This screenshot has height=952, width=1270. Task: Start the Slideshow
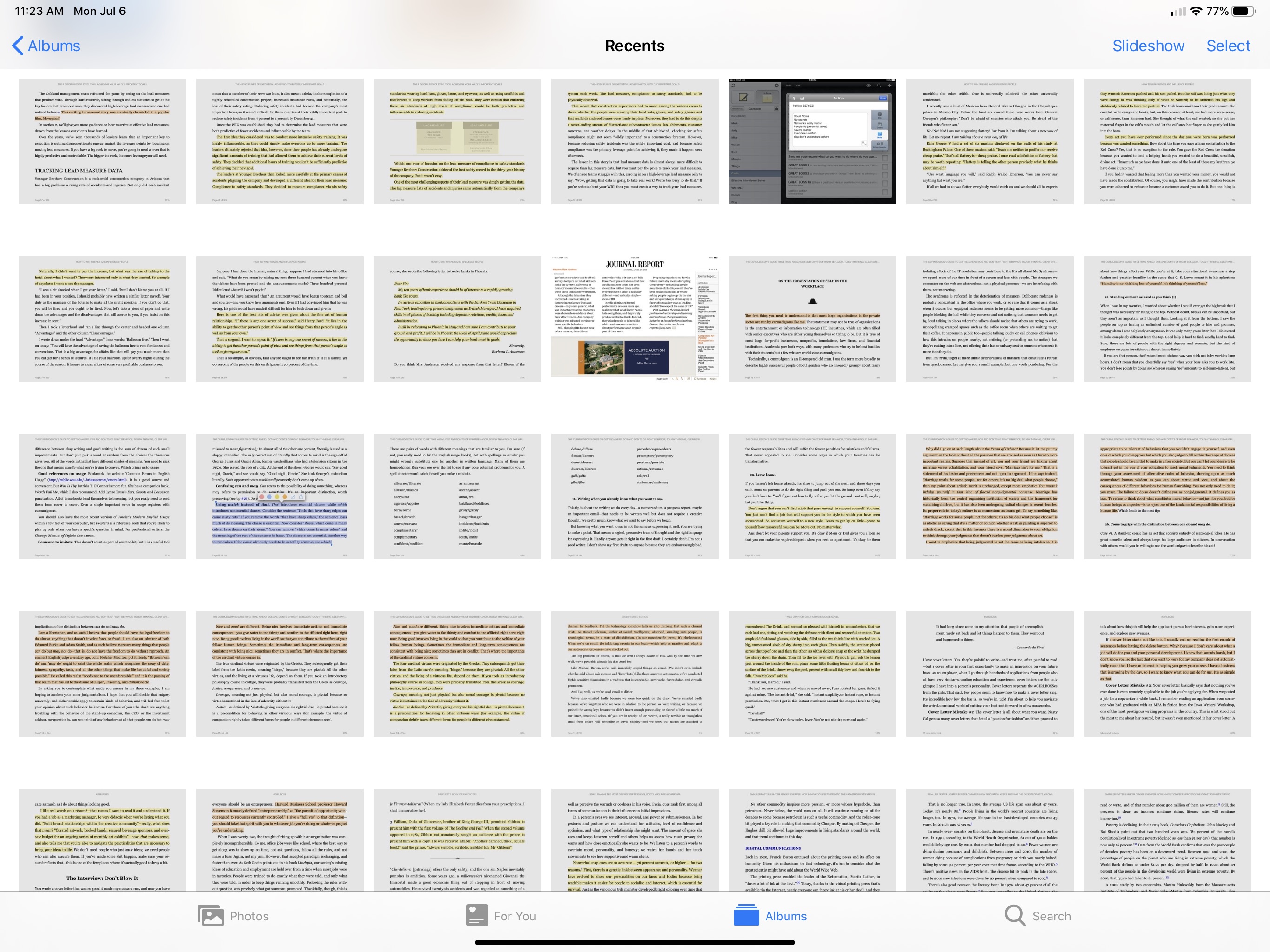point(1148,46)
